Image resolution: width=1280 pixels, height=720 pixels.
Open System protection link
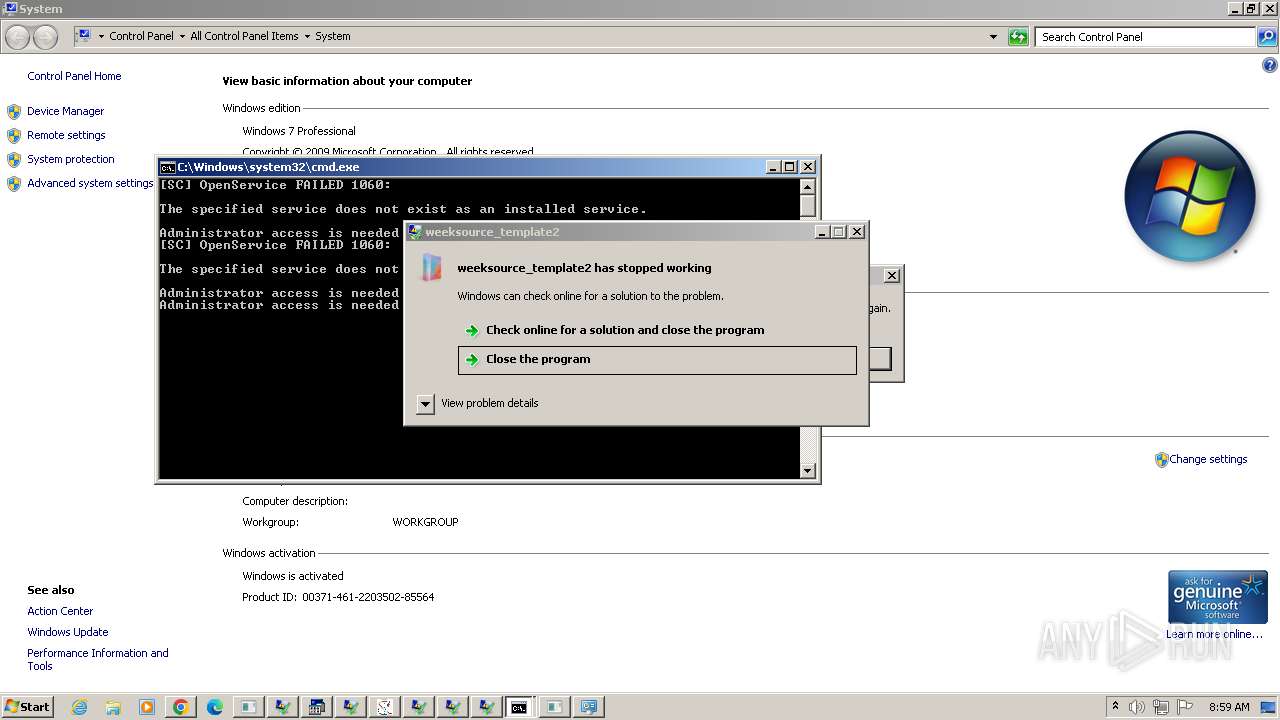pyautogui.click(x=71, y=159)
